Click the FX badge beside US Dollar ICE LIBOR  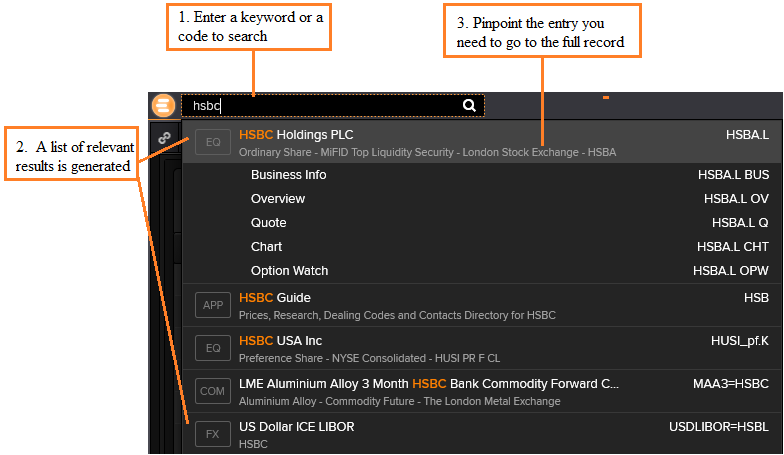point(213,434)
